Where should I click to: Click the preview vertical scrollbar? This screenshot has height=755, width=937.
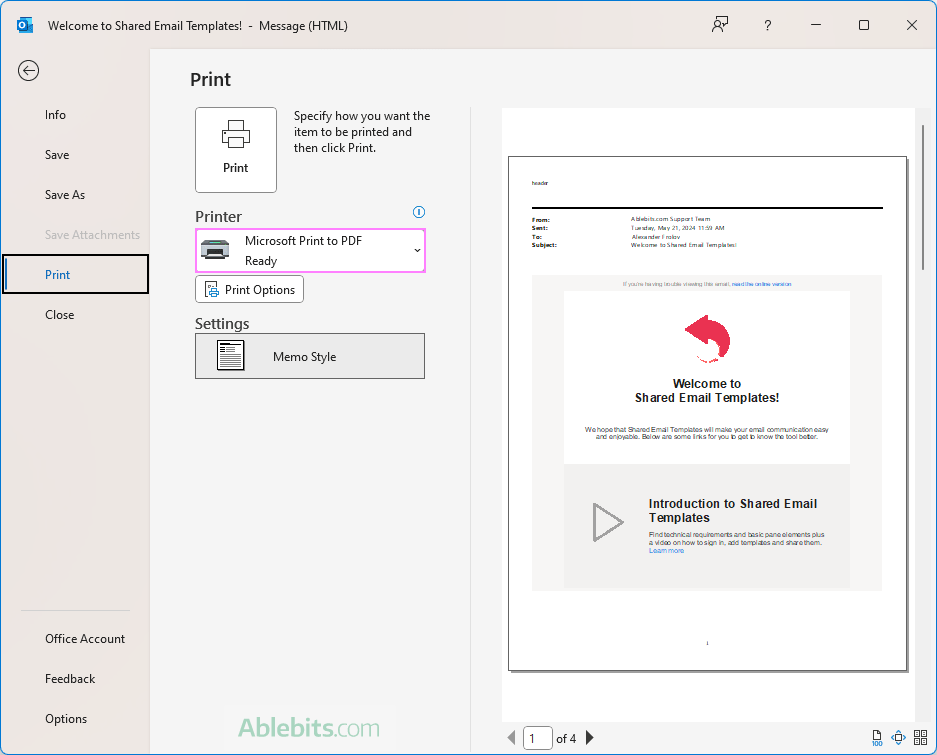click(x=923, y=197)
